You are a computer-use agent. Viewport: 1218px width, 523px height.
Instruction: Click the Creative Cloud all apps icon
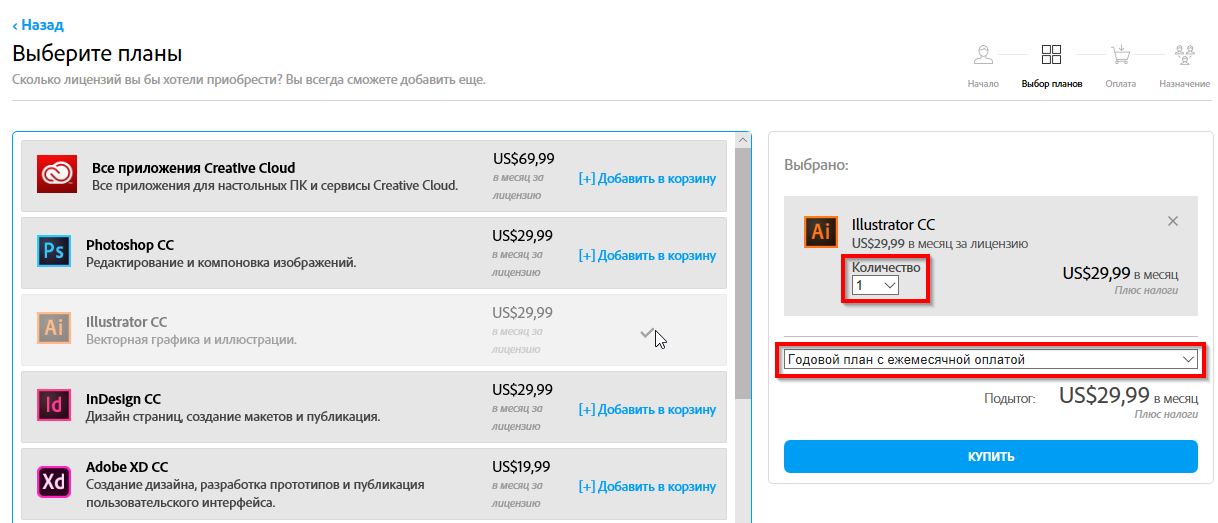[x=57, y=175]
